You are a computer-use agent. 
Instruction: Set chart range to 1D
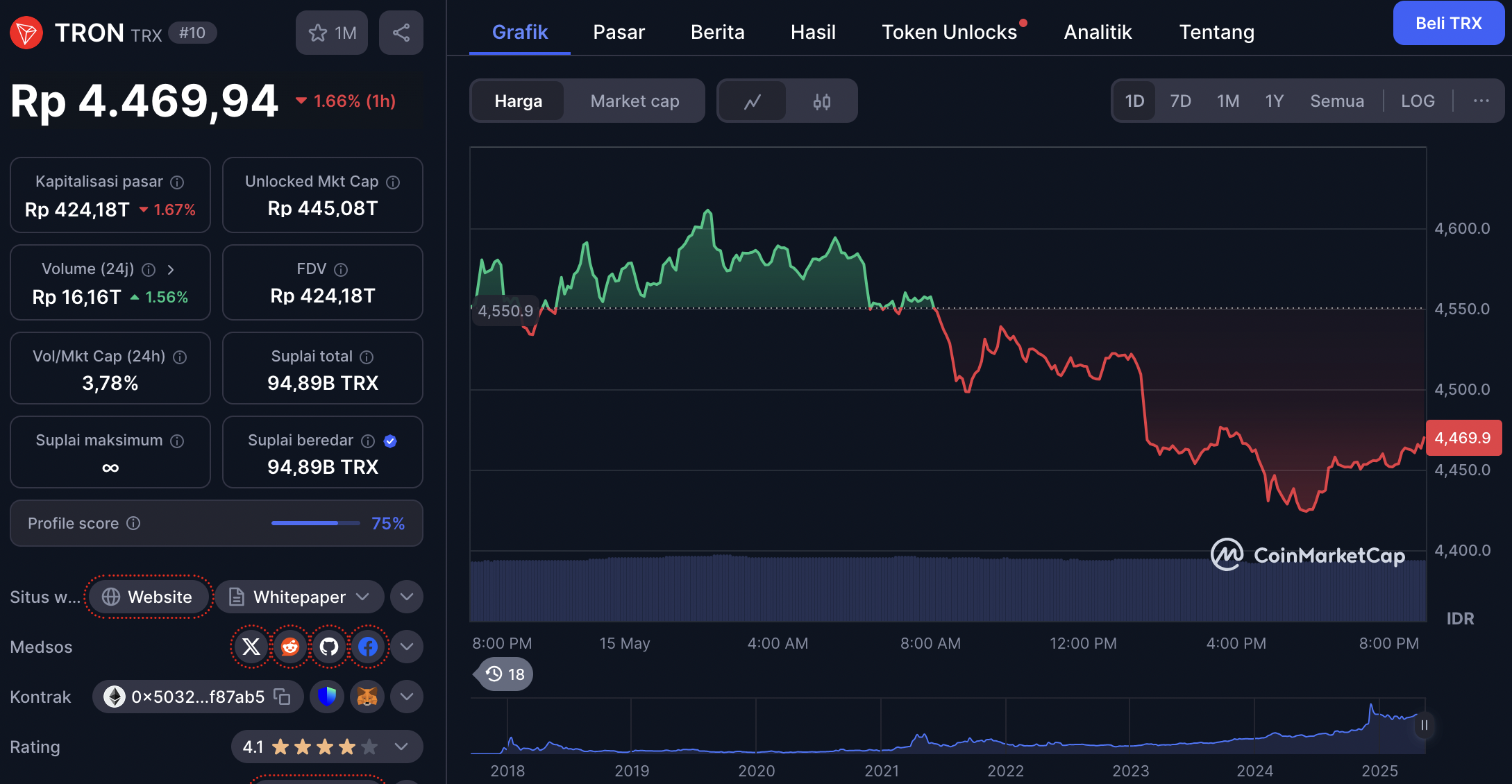(x=1134, y=101)
